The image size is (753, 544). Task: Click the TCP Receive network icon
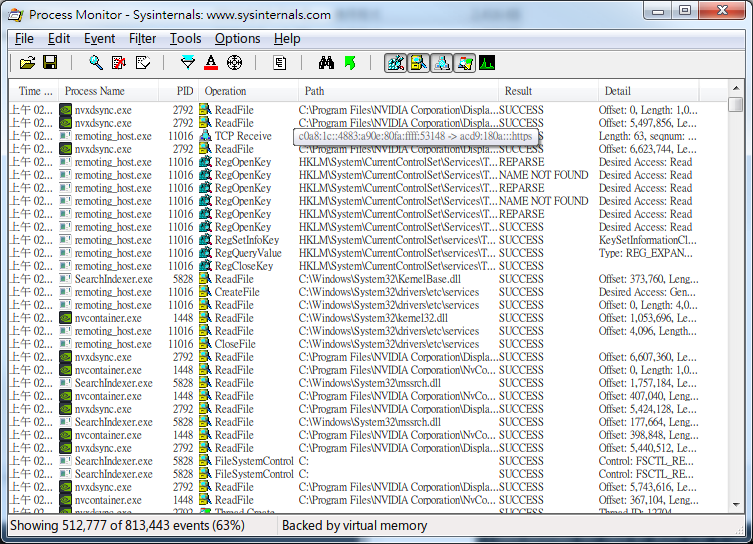(x=206, y=136)
